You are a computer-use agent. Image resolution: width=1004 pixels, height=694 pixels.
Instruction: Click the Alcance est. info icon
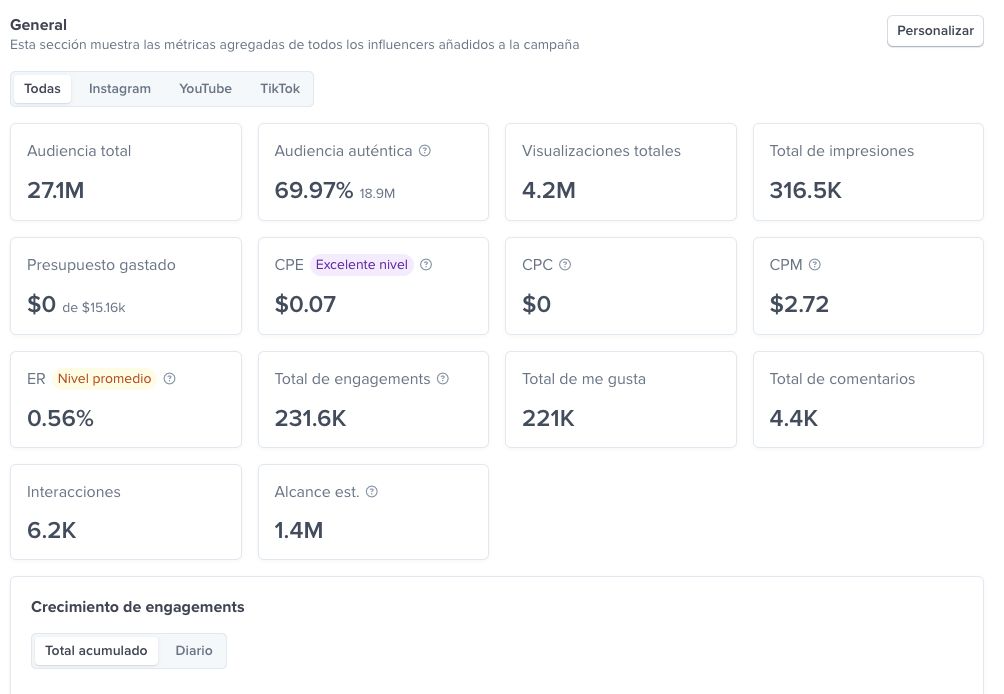pos(372,492)
